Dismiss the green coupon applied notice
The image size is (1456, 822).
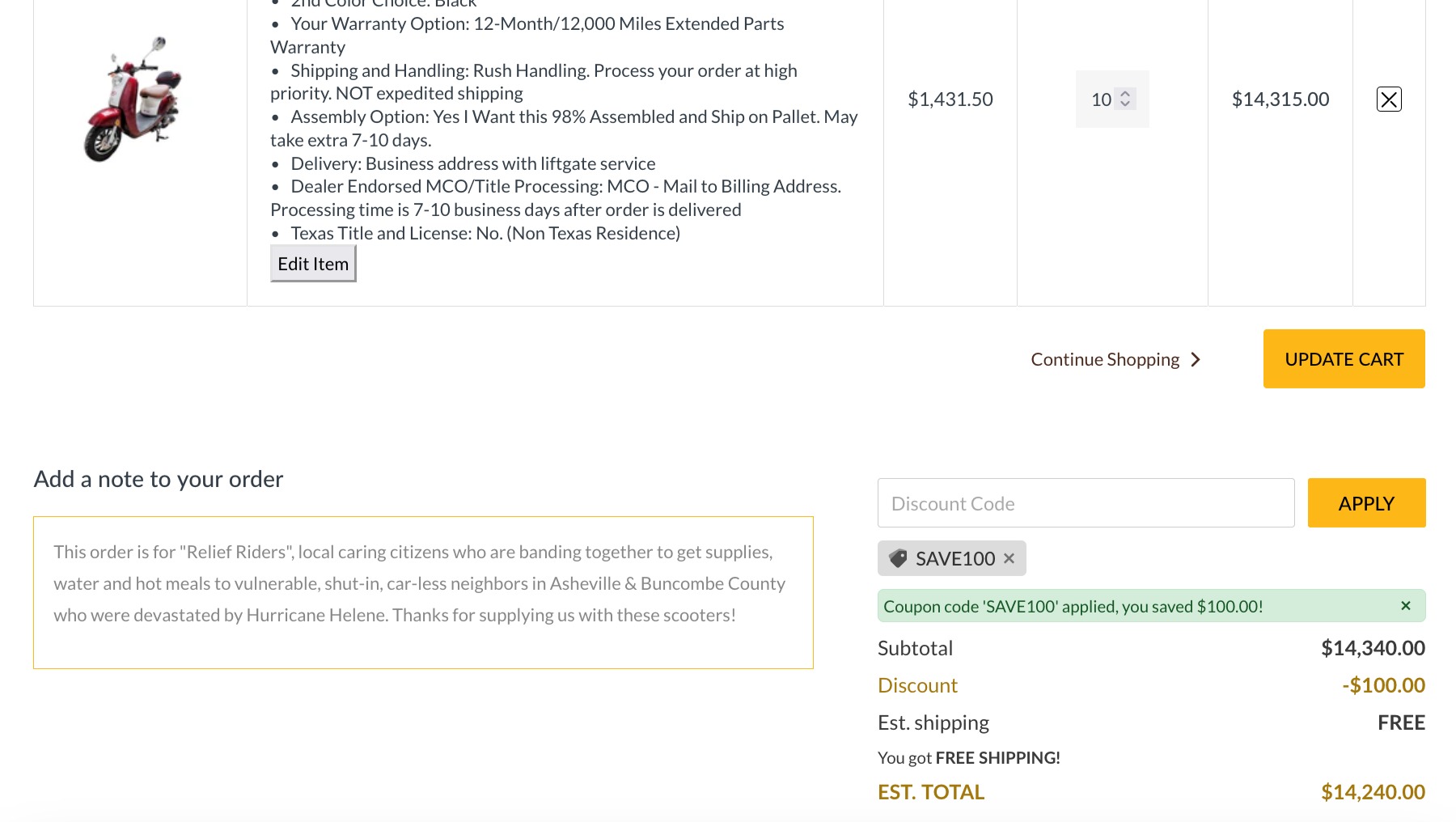[1406, 606]
